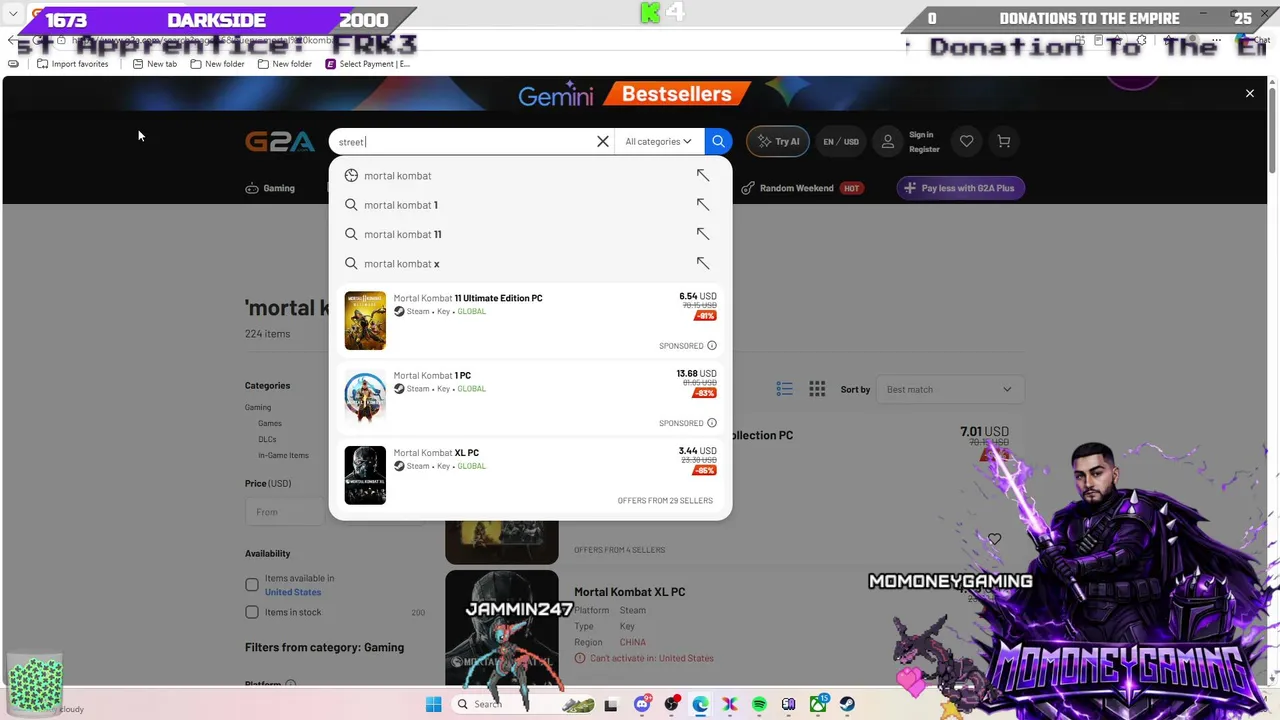The width and height of the screenshot is (1280, 720).
Task: Open 'Select Payment' bookmark
Action: click(367, 64)
